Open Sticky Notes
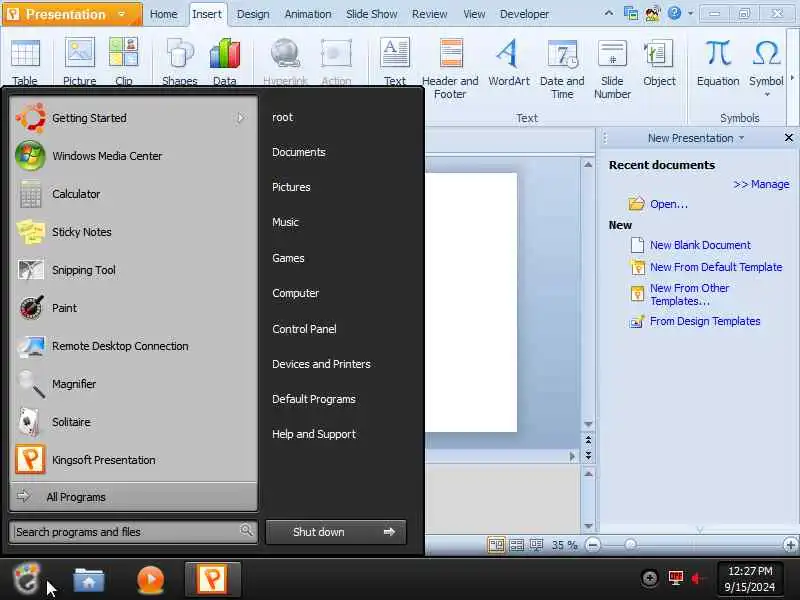Screen dimensions: 800x600 (x=134, y=232)
